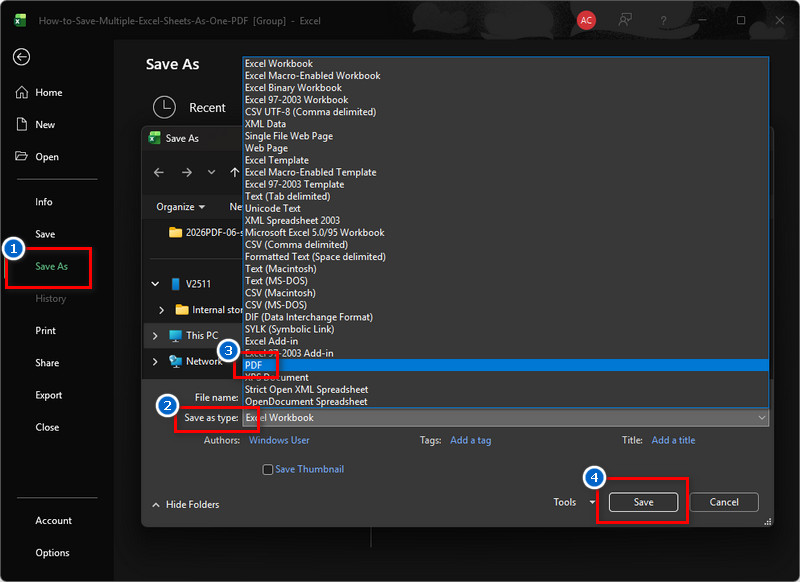Navigate forward in the Save As dialog

click(x=187, y=172)
